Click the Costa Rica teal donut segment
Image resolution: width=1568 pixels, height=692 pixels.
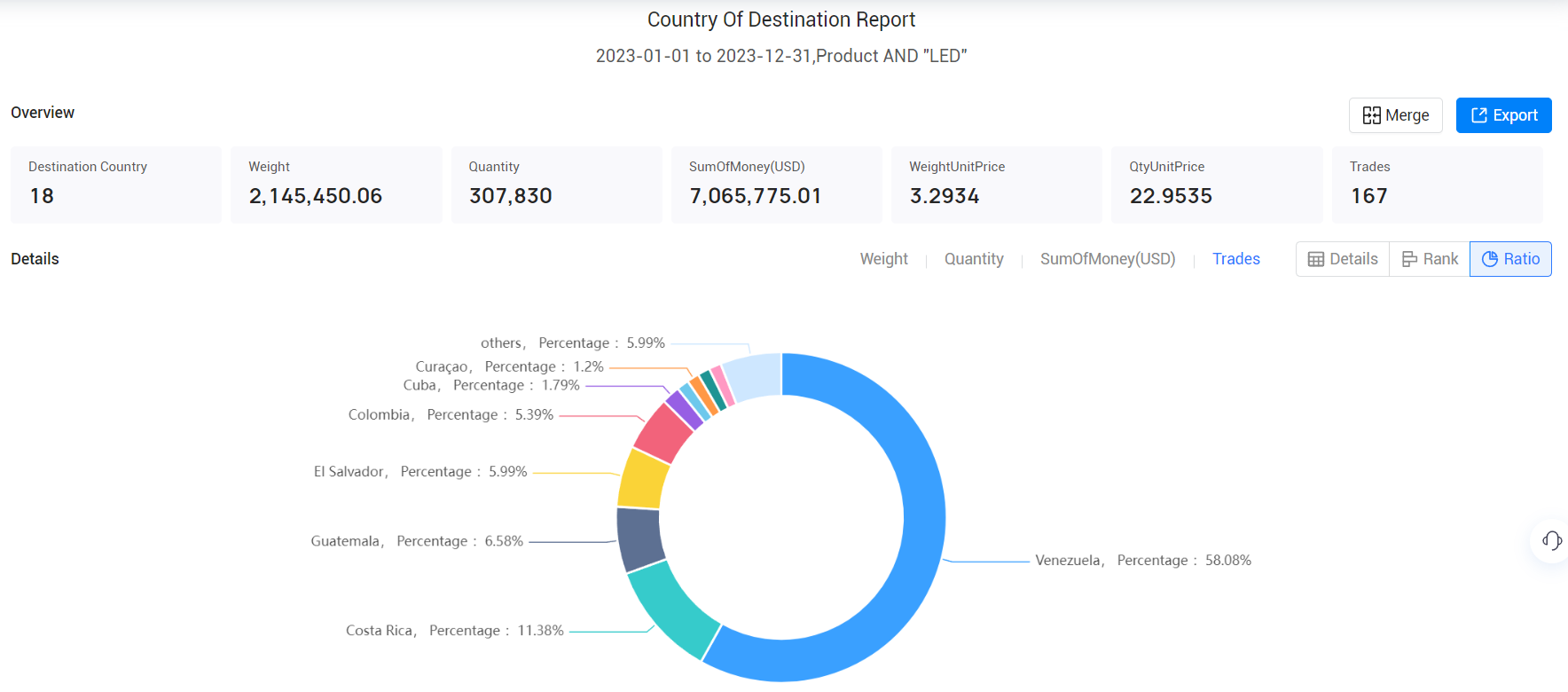coord(674,612)
